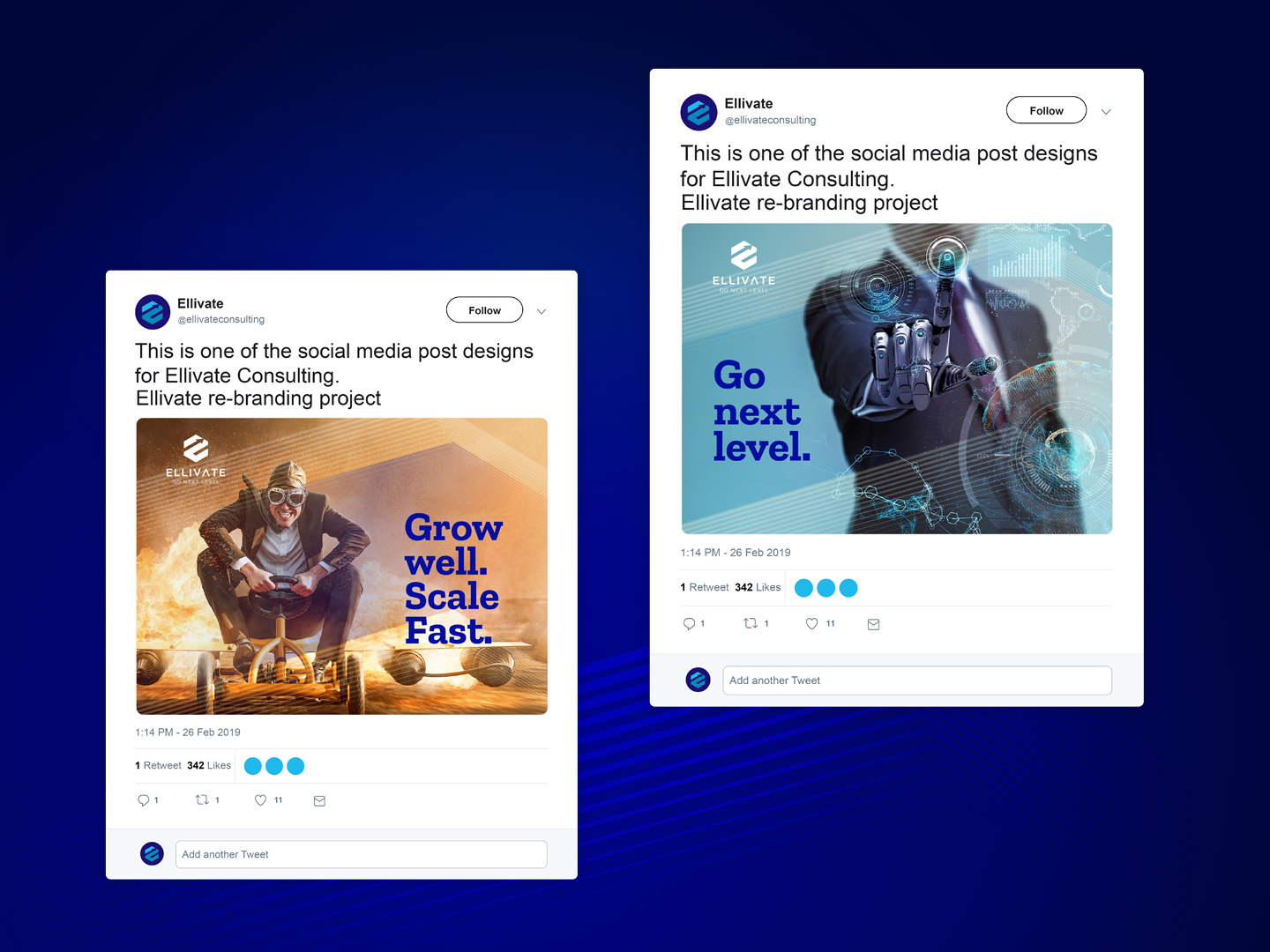Click the reply icon on the right tweet
This screenshot has height=952, width=1270.
[690, 624]
